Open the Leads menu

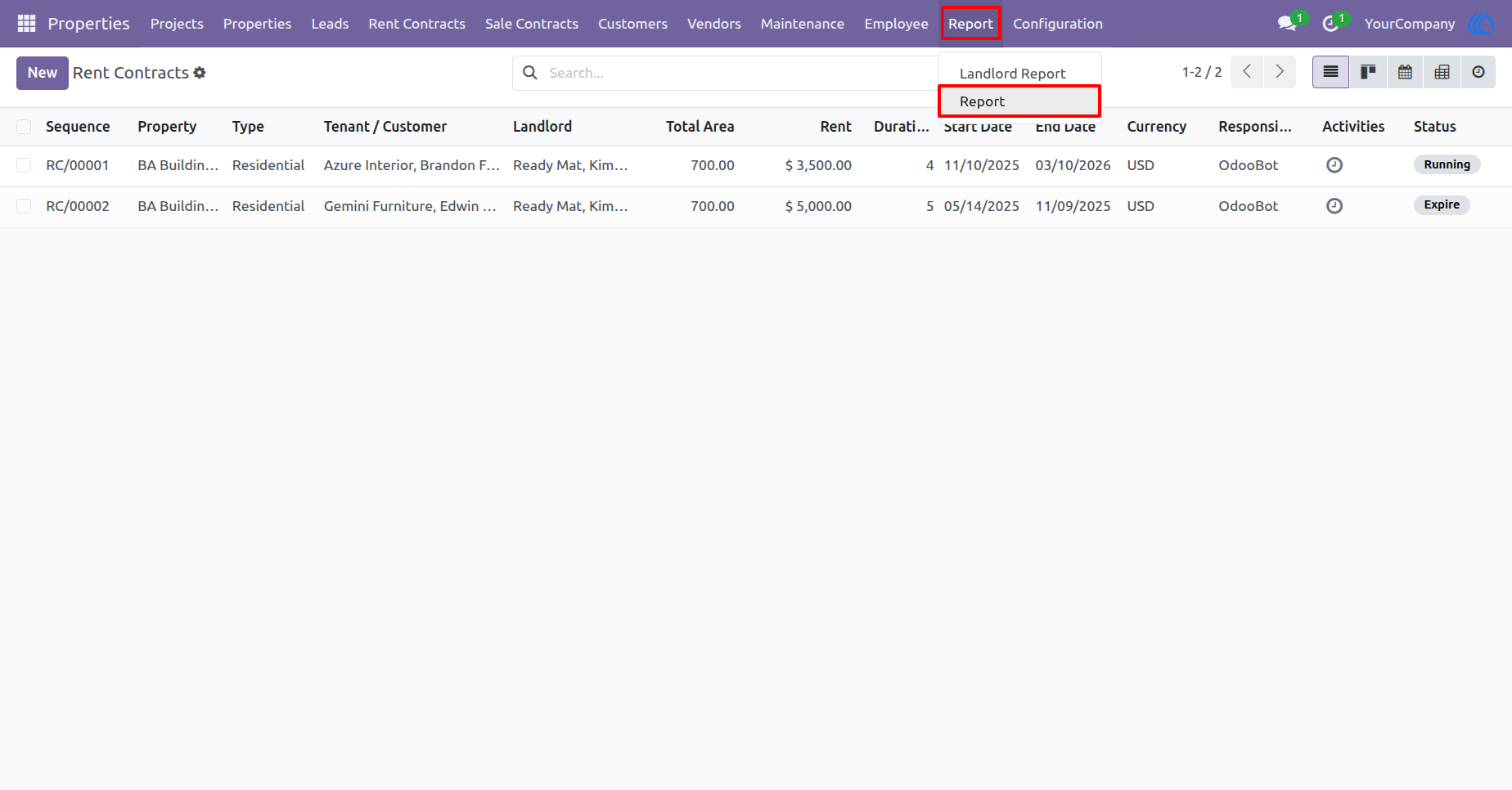[330, 24]
